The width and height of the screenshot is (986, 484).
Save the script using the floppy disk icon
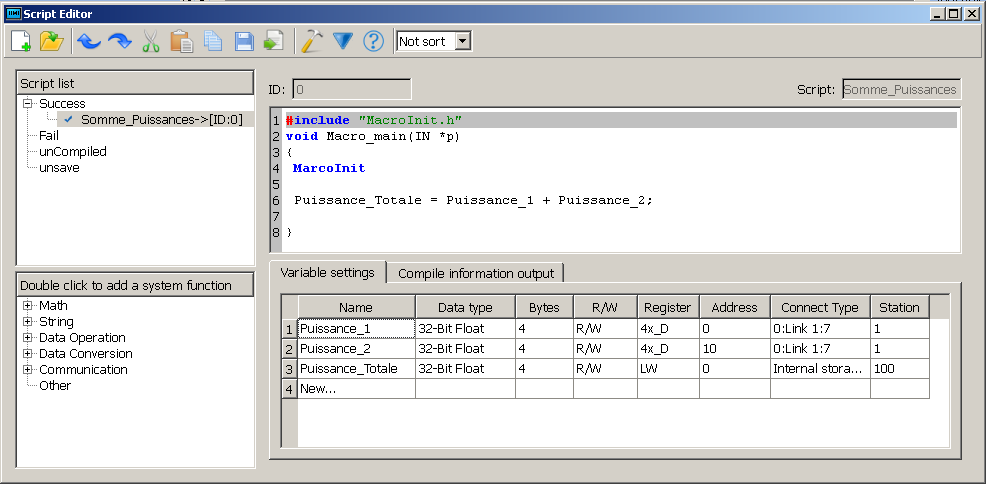[243, 41]
